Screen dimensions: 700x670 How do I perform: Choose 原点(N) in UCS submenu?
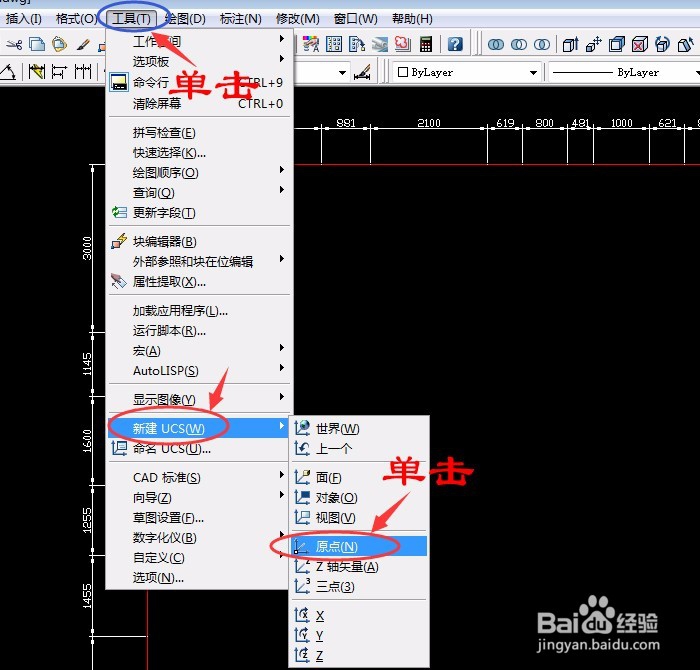coord(359,546)
